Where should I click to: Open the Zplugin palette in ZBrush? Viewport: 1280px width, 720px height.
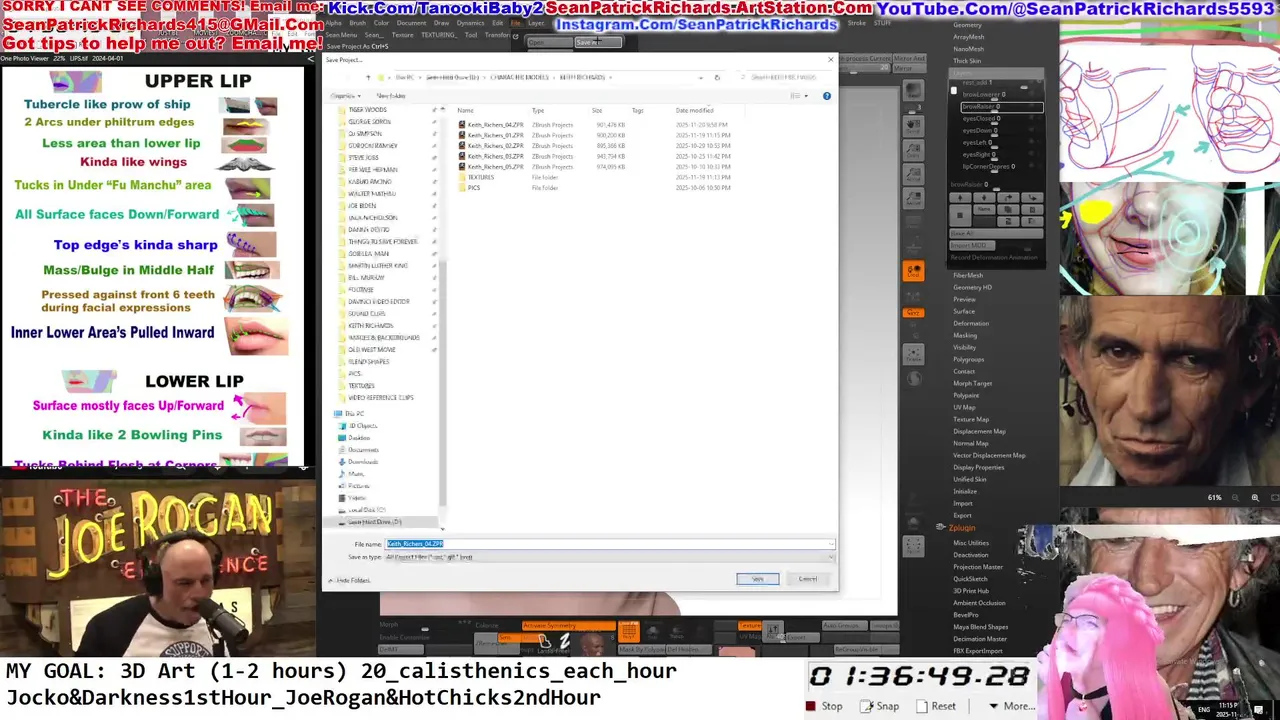coord(961,528)
